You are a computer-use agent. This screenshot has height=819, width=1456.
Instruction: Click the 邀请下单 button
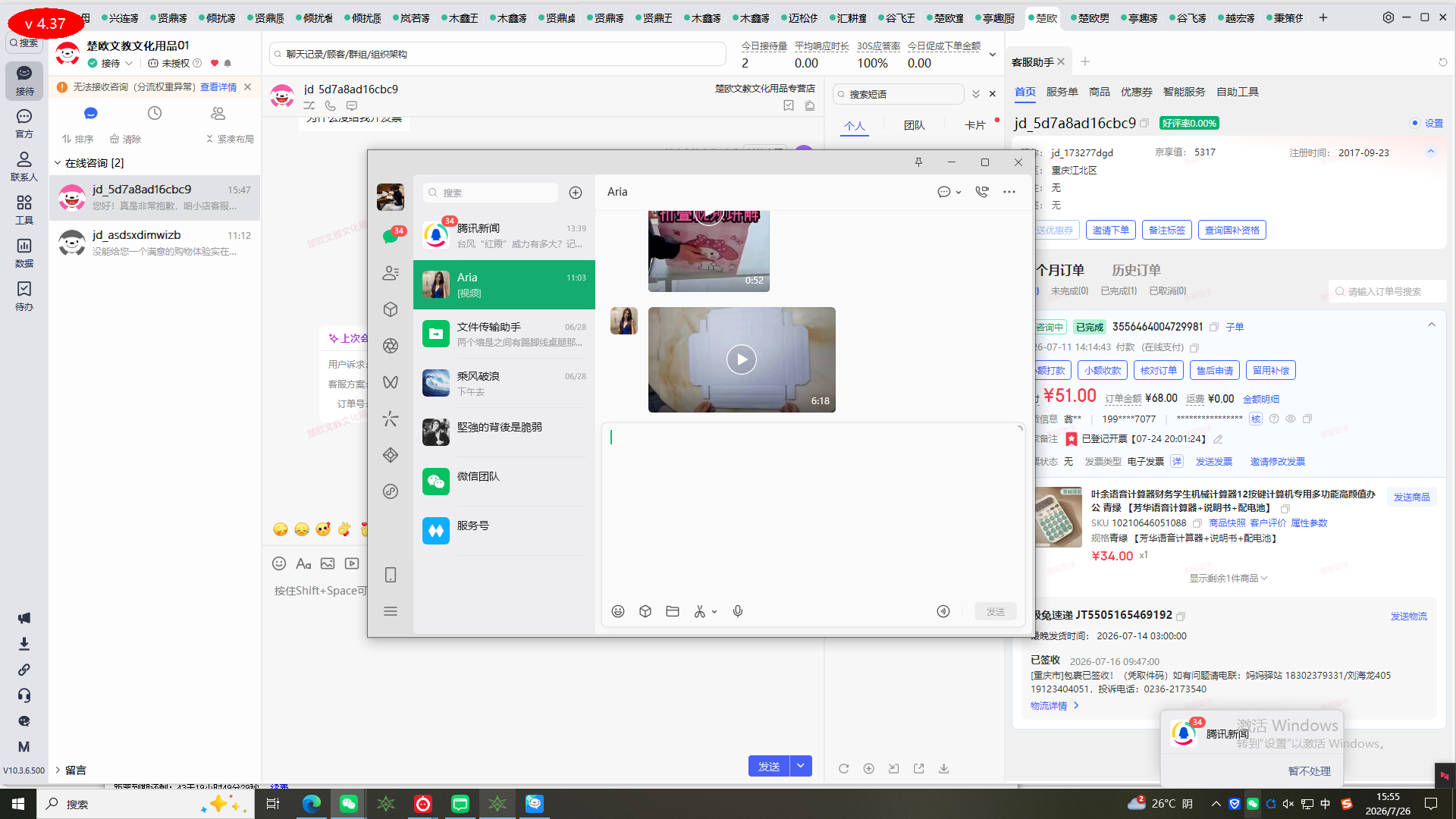1111,230
